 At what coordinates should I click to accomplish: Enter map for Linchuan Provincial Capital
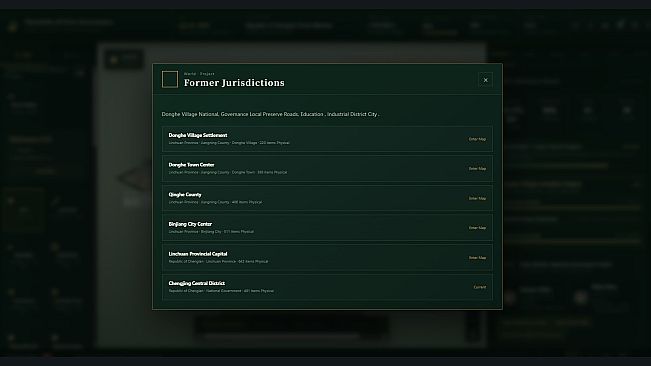[x=477, y=258]
